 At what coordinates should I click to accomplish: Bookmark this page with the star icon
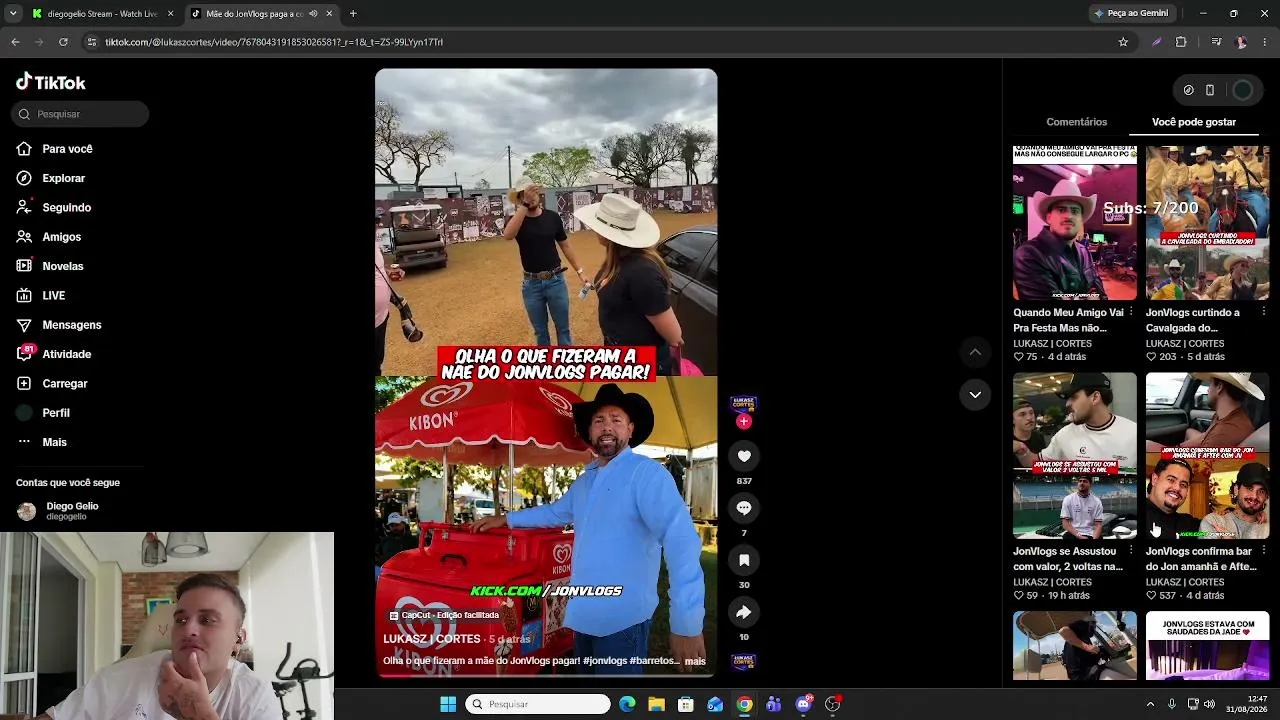(x=1123, y=42)
